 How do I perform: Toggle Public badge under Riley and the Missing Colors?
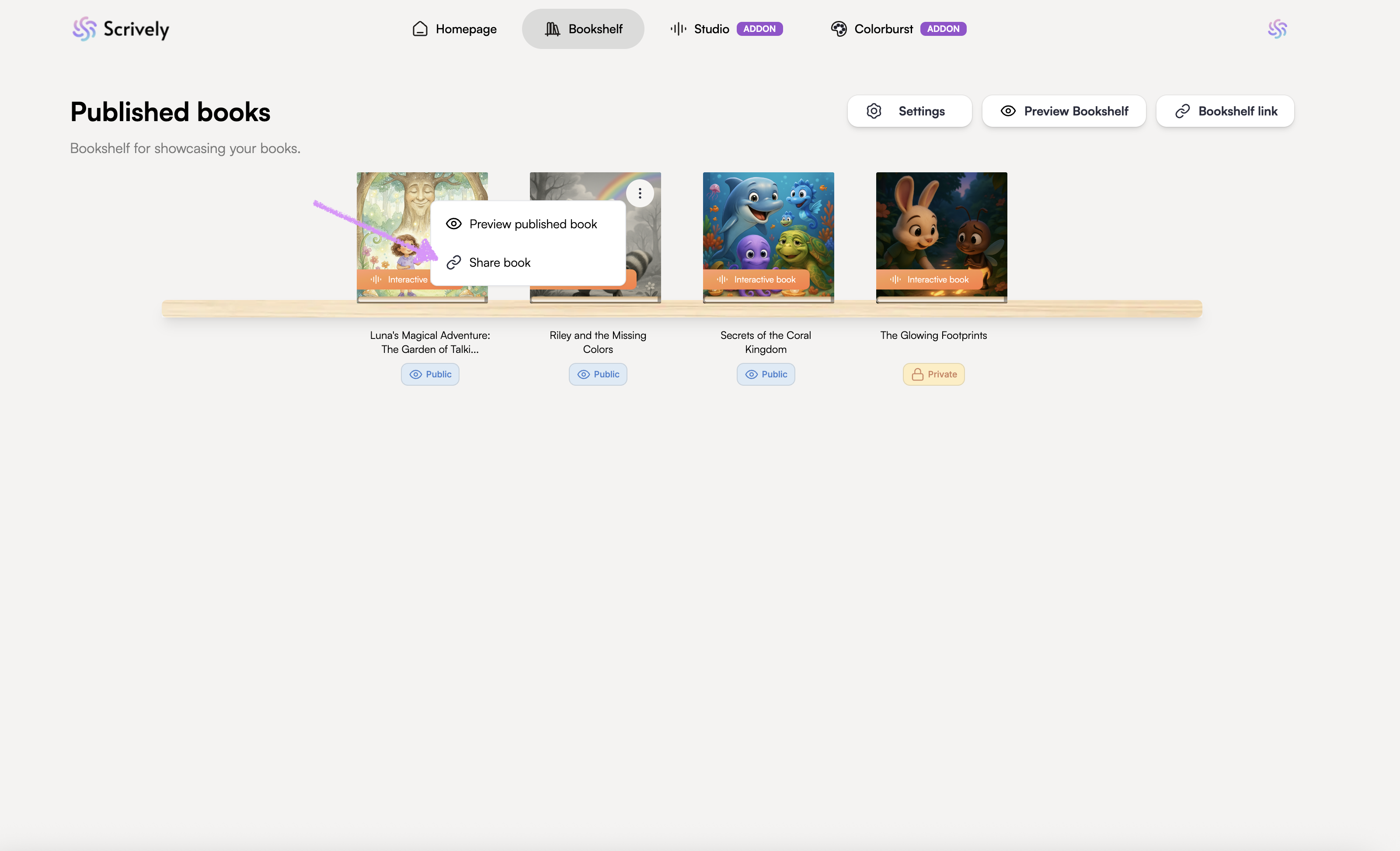tap(598, 374)
